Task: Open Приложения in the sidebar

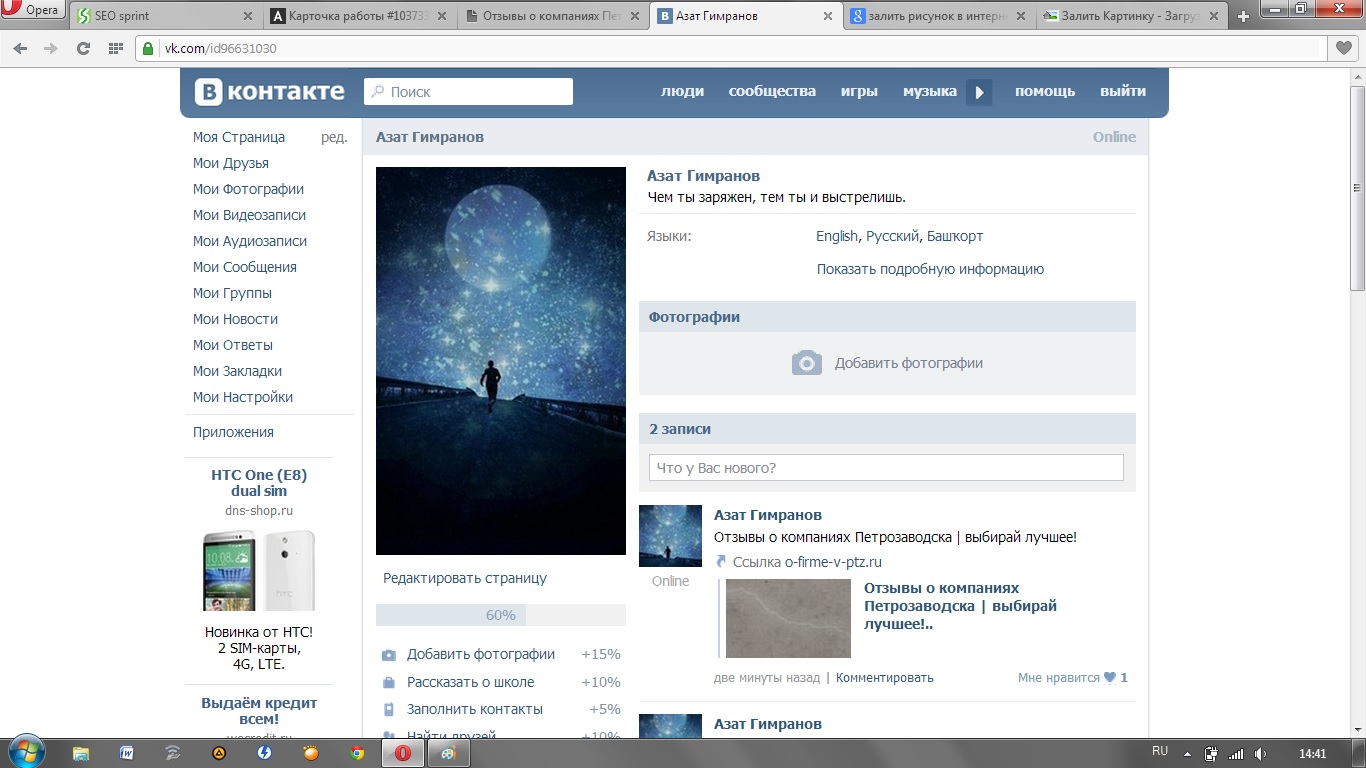Action: tap(233, 432)
